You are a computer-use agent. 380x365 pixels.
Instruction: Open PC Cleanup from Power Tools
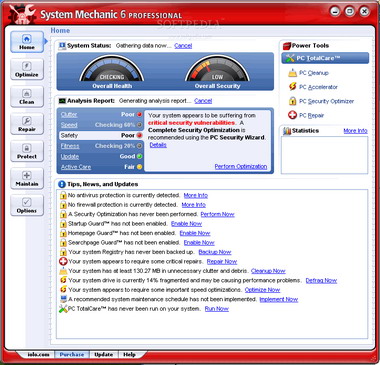314,73
